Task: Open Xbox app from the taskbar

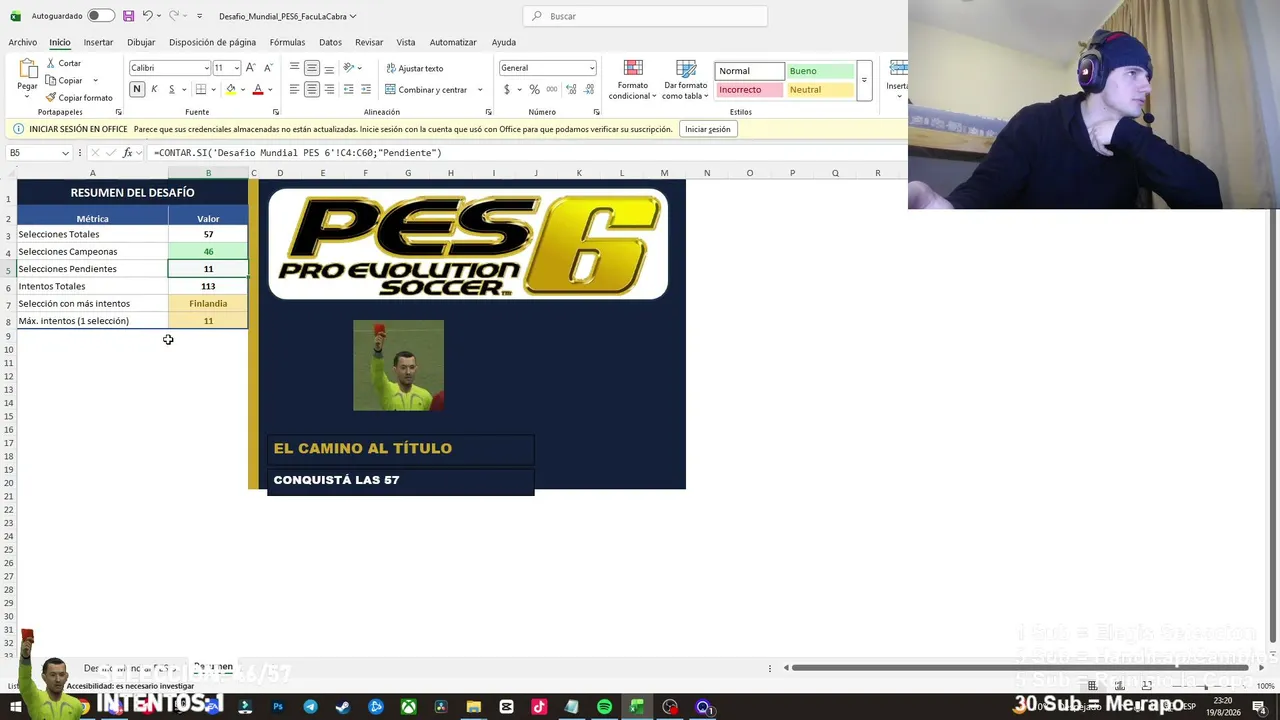Action: click(x=408, y=707)
